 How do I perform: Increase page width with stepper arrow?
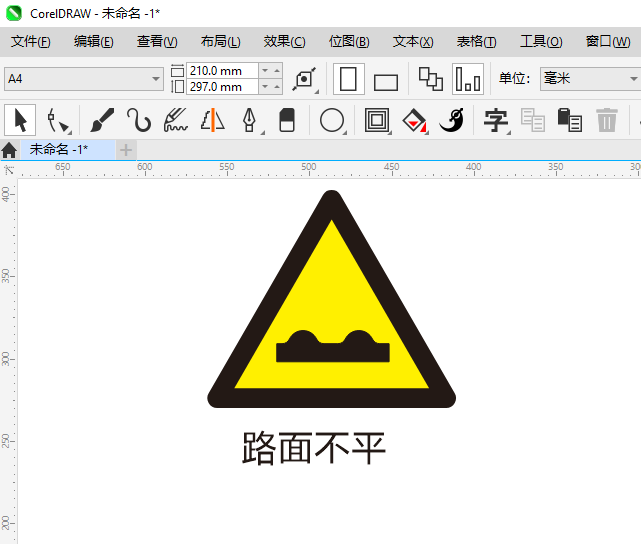coord(278,71)
